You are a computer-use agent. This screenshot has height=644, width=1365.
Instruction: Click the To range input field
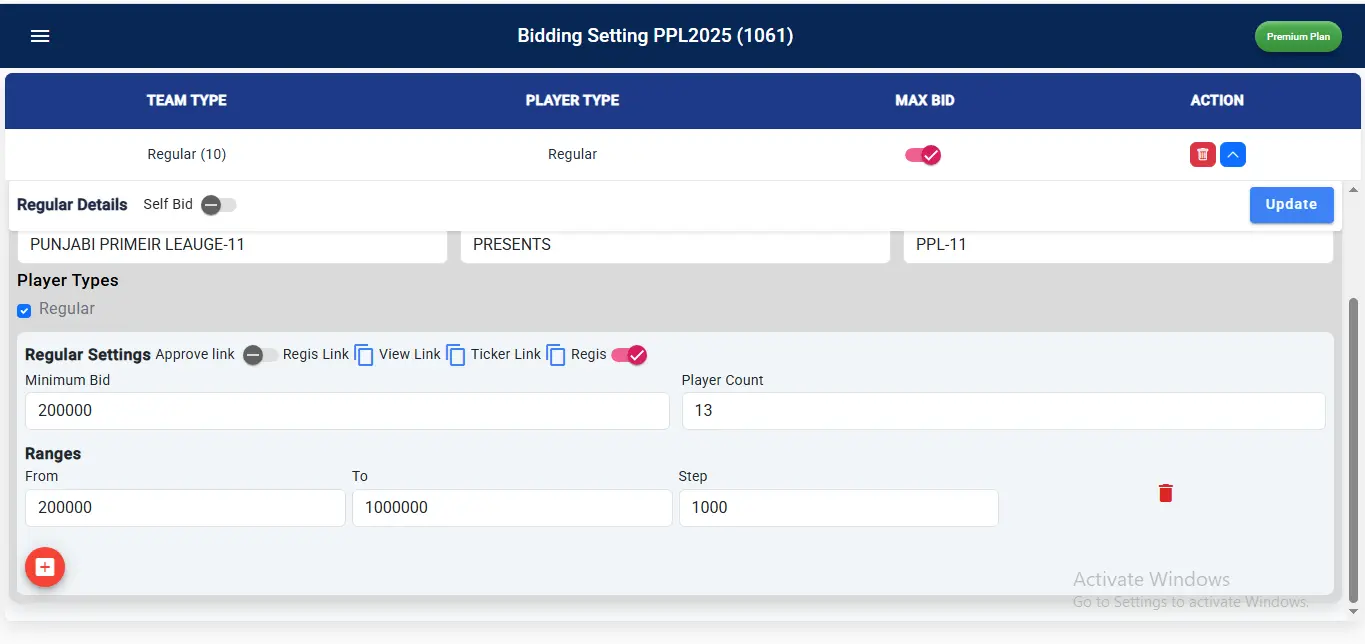(x=511, y=508)
